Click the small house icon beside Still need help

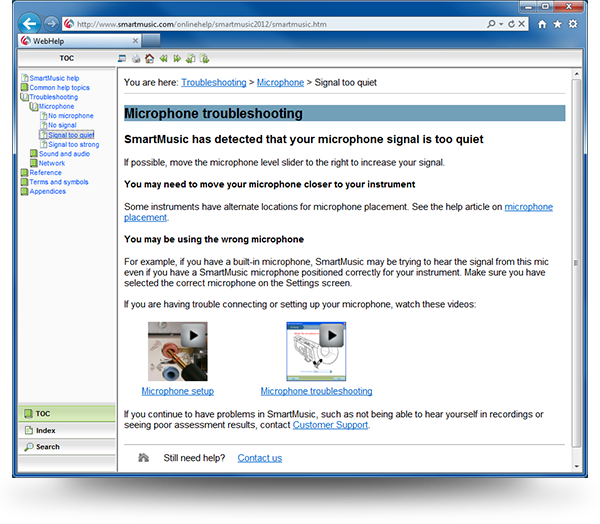click(x=143, y=457)
